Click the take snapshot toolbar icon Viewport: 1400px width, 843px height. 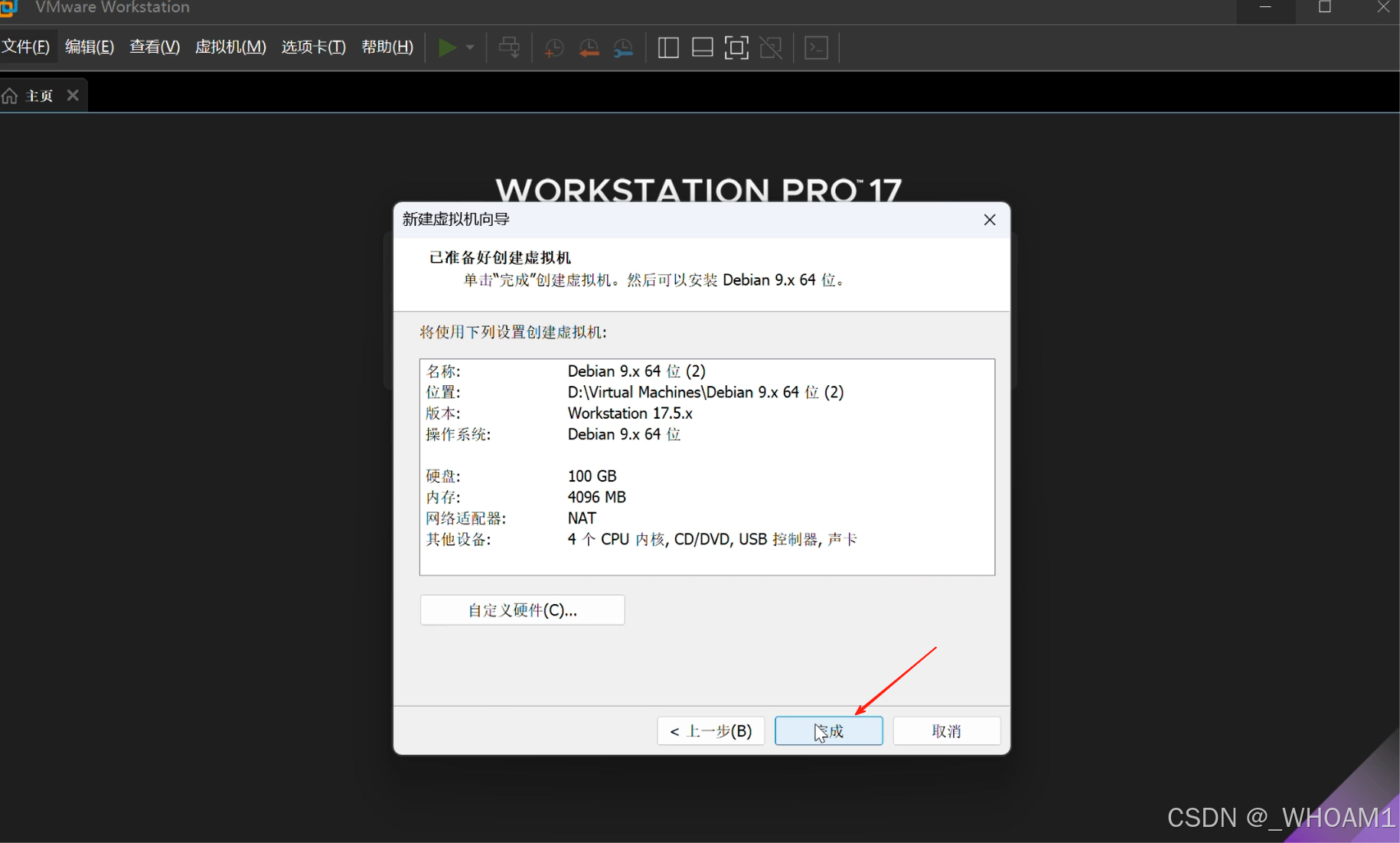tap(553, 47)
